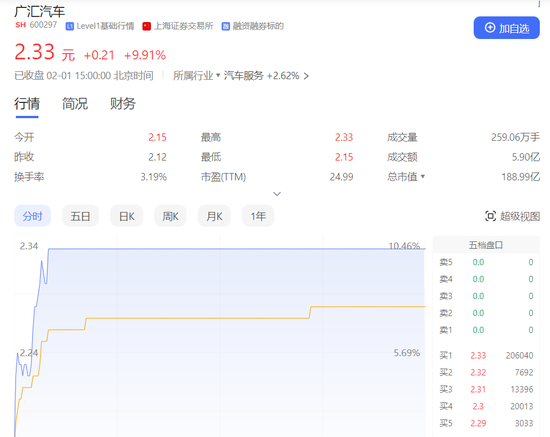This screenshot has width=550, height=437.
Task: Select the 周K chart period
Action: 170,216
